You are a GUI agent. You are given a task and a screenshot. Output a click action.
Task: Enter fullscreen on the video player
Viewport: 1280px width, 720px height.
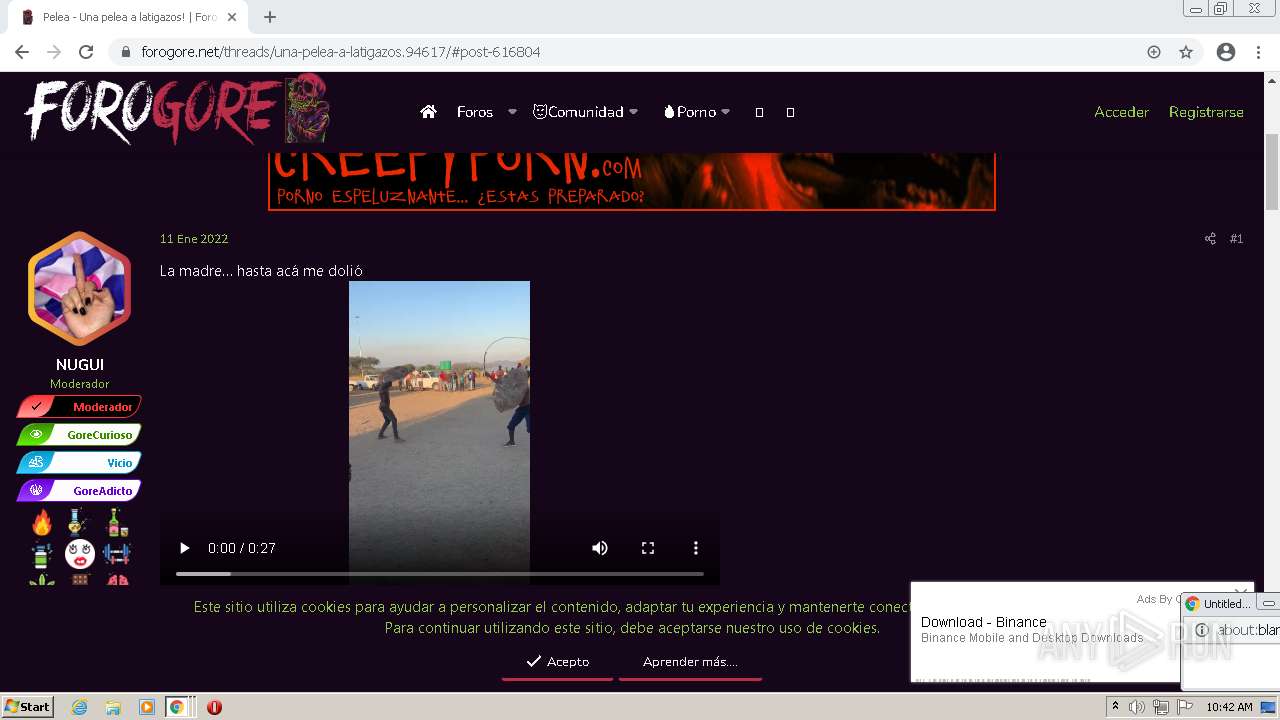tap(648, 548)
